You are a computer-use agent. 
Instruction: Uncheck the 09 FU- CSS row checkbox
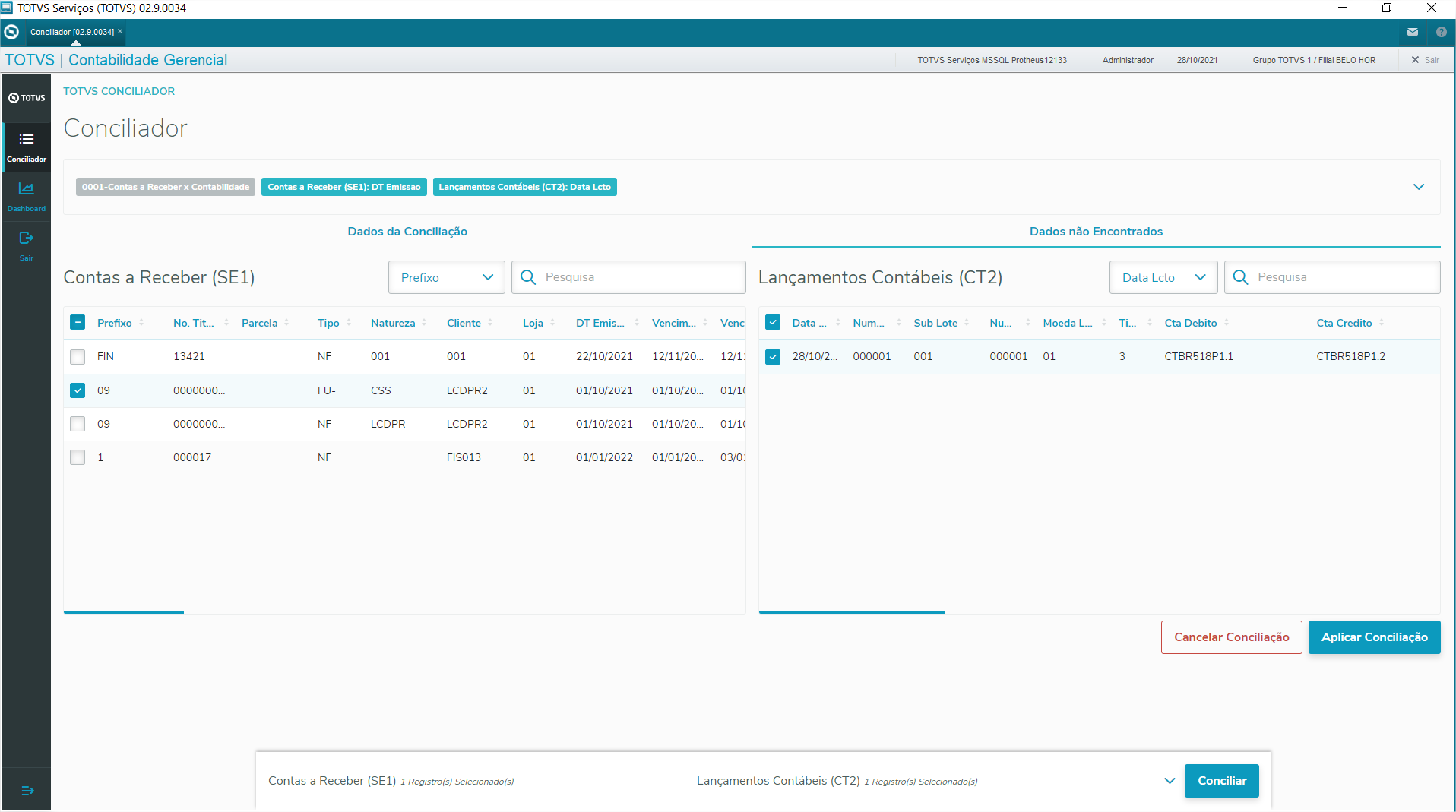(78, 390)
